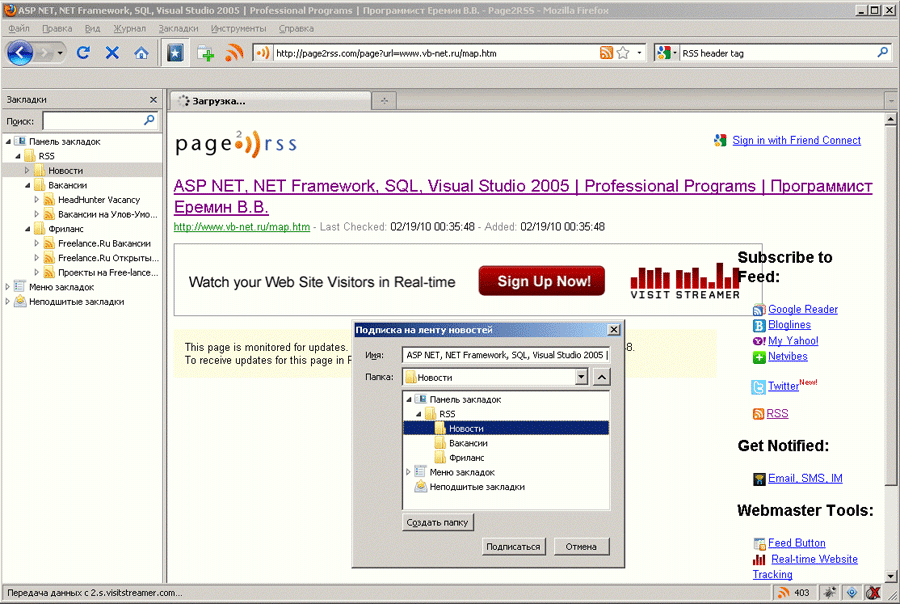Image resolution: width=900 pixels, height=604 pixels.
Task: Click the Google Reader icon
Action: pyautogui.click(x=759, y=310)
